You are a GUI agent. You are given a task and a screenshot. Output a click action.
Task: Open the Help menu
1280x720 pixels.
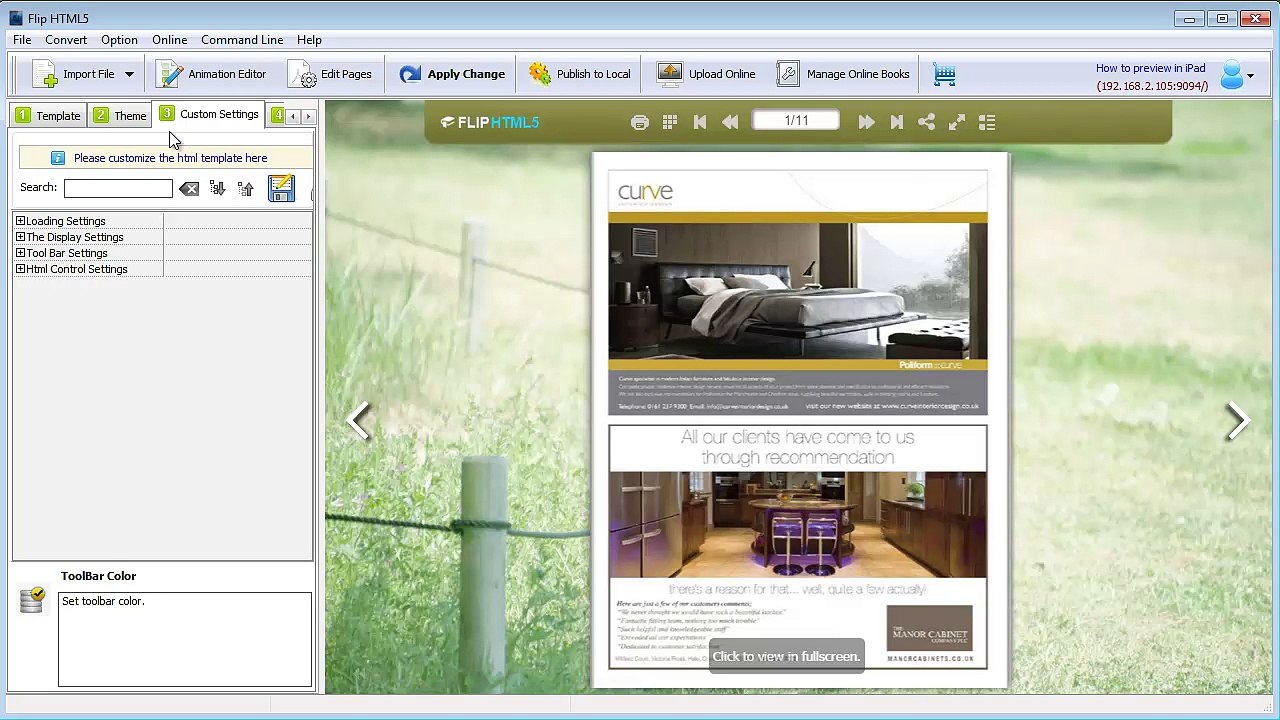tap(309, 40)
